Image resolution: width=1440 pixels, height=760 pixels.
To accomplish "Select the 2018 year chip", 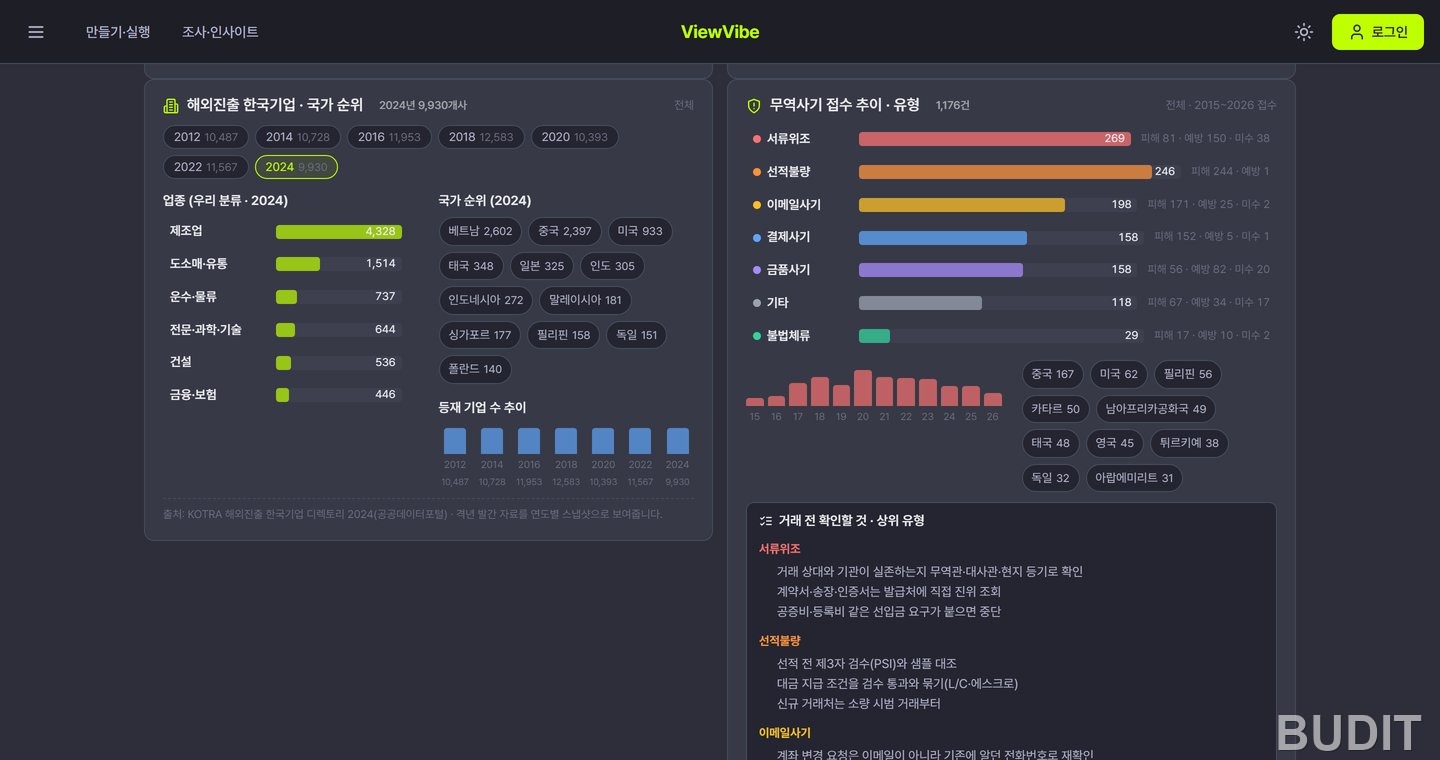I will [481, 137].
